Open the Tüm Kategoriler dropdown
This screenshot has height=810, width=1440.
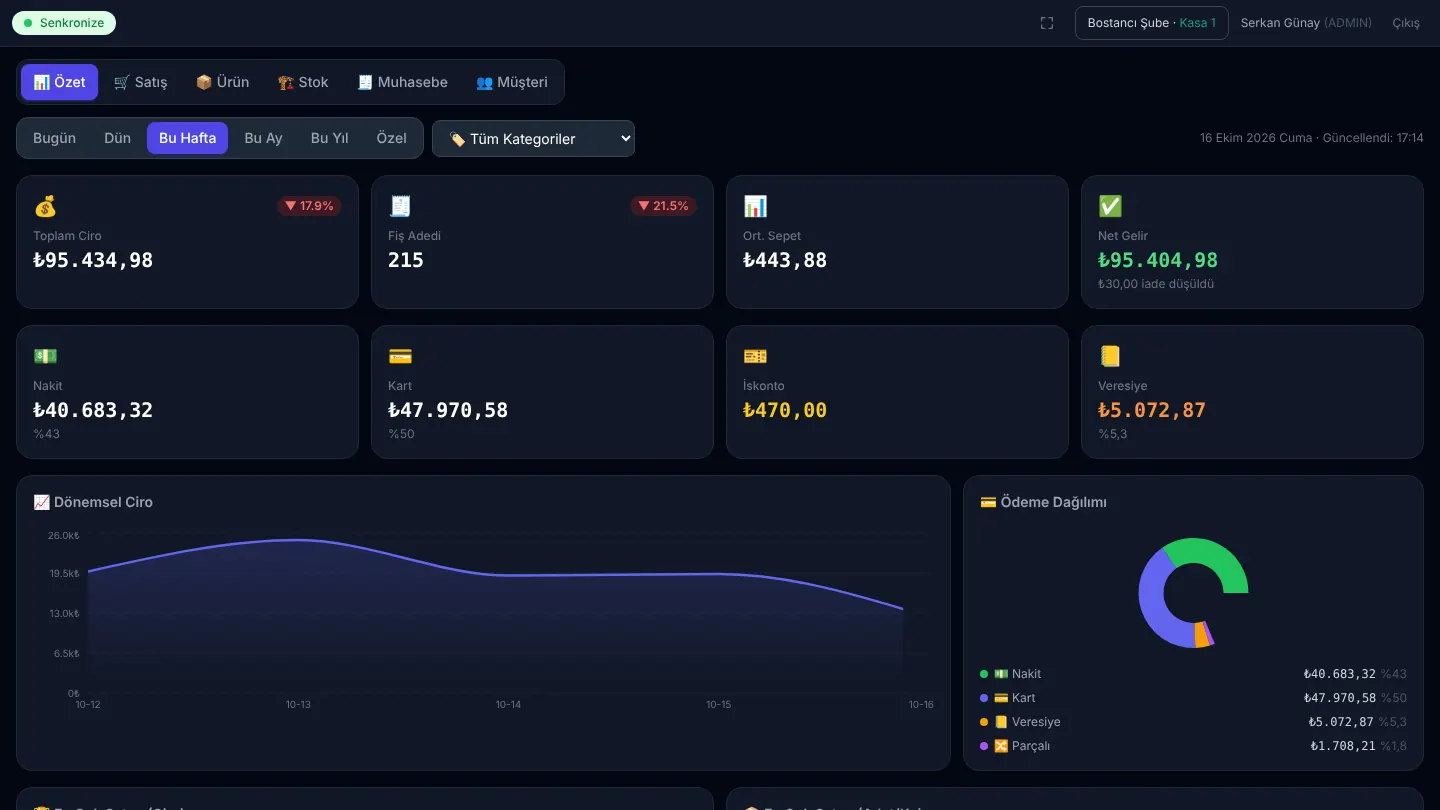coord(533,139)
